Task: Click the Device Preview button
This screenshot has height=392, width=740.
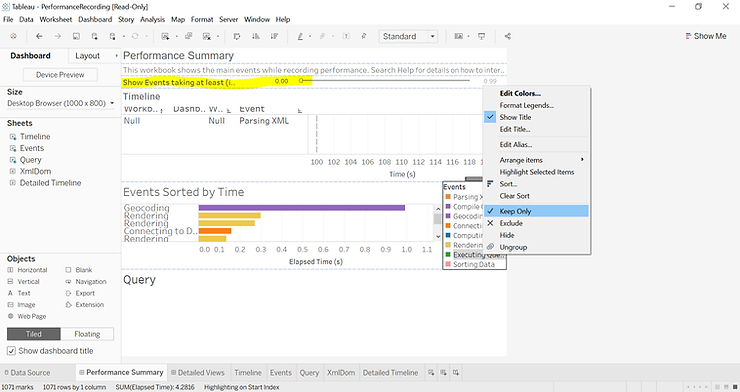Action: click(x=60, y=75)
